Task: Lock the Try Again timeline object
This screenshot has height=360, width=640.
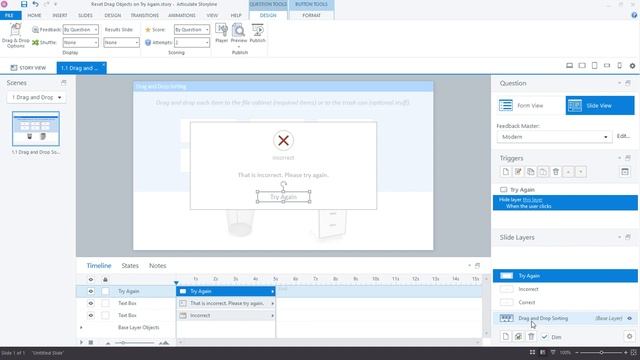Action: click(105, 291)
